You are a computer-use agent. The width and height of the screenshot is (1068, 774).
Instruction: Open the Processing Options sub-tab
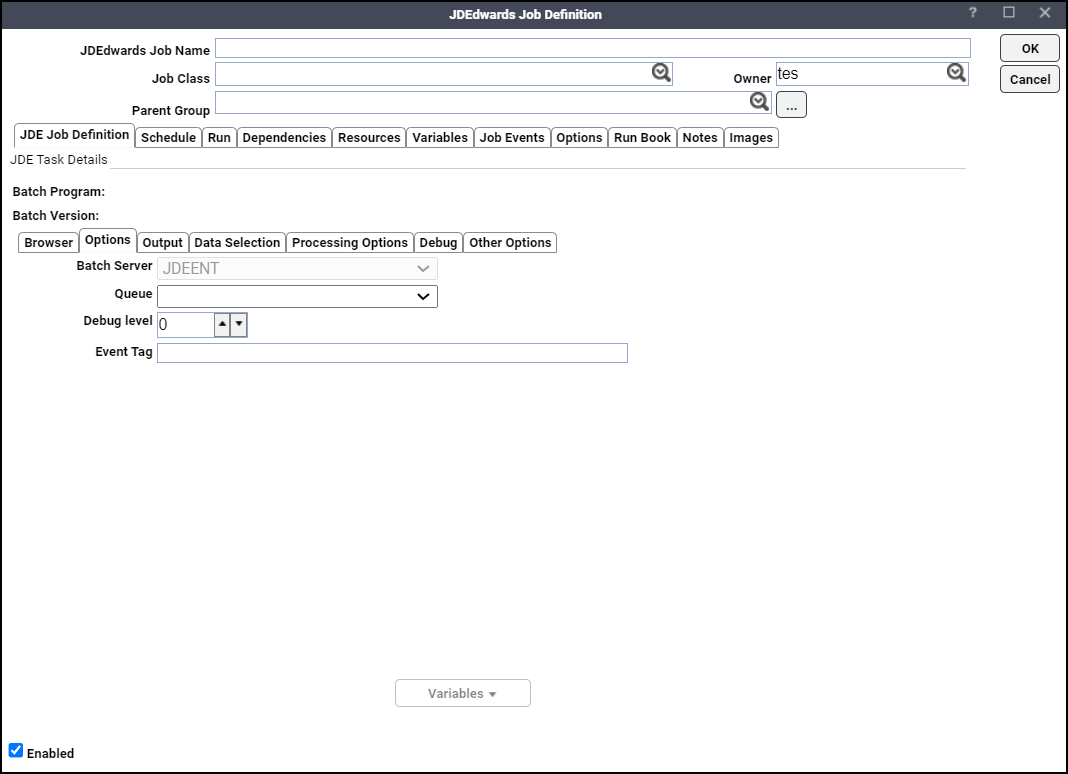coord(350,243)
